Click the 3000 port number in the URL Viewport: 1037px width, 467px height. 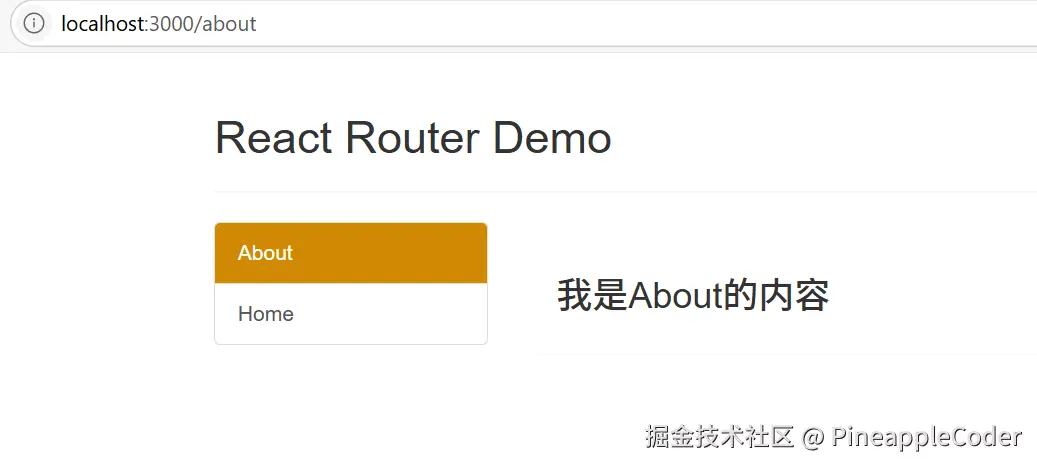(170, 23)
